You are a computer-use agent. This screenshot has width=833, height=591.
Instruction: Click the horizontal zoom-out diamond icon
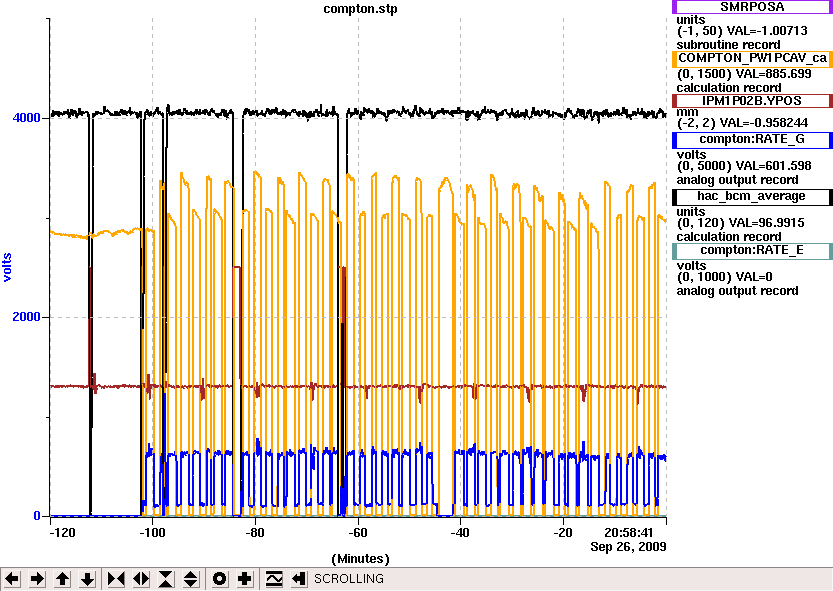coord(141,579)
